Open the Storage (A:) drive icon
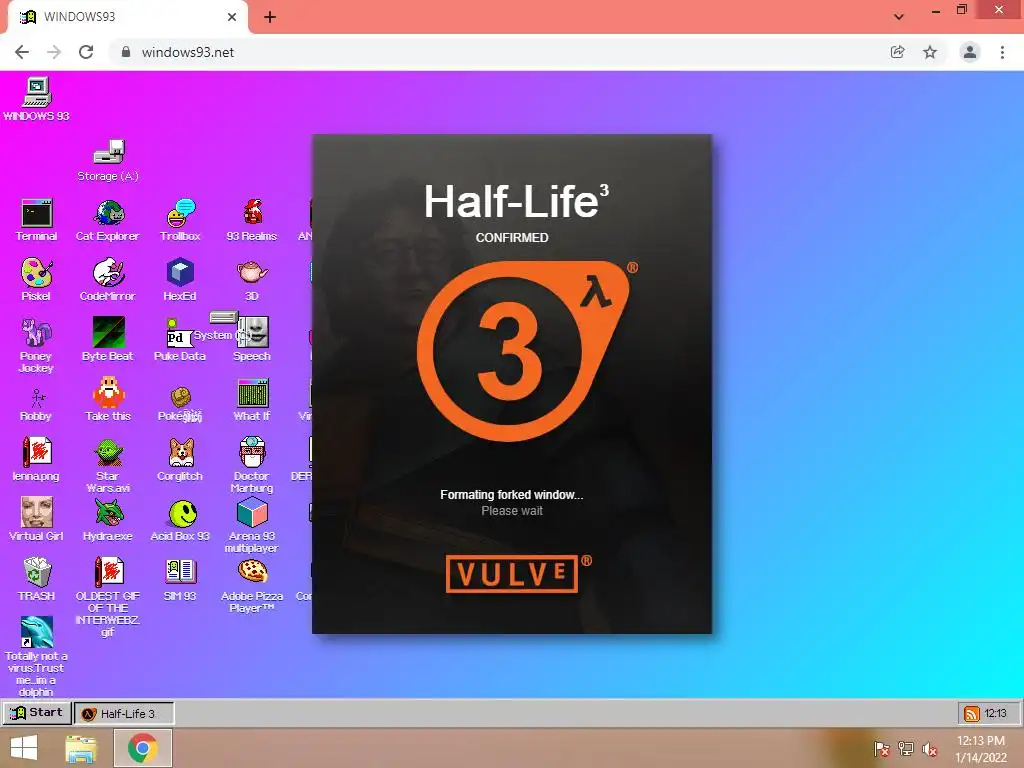The image size is (1024, 768). click(108, 160)
